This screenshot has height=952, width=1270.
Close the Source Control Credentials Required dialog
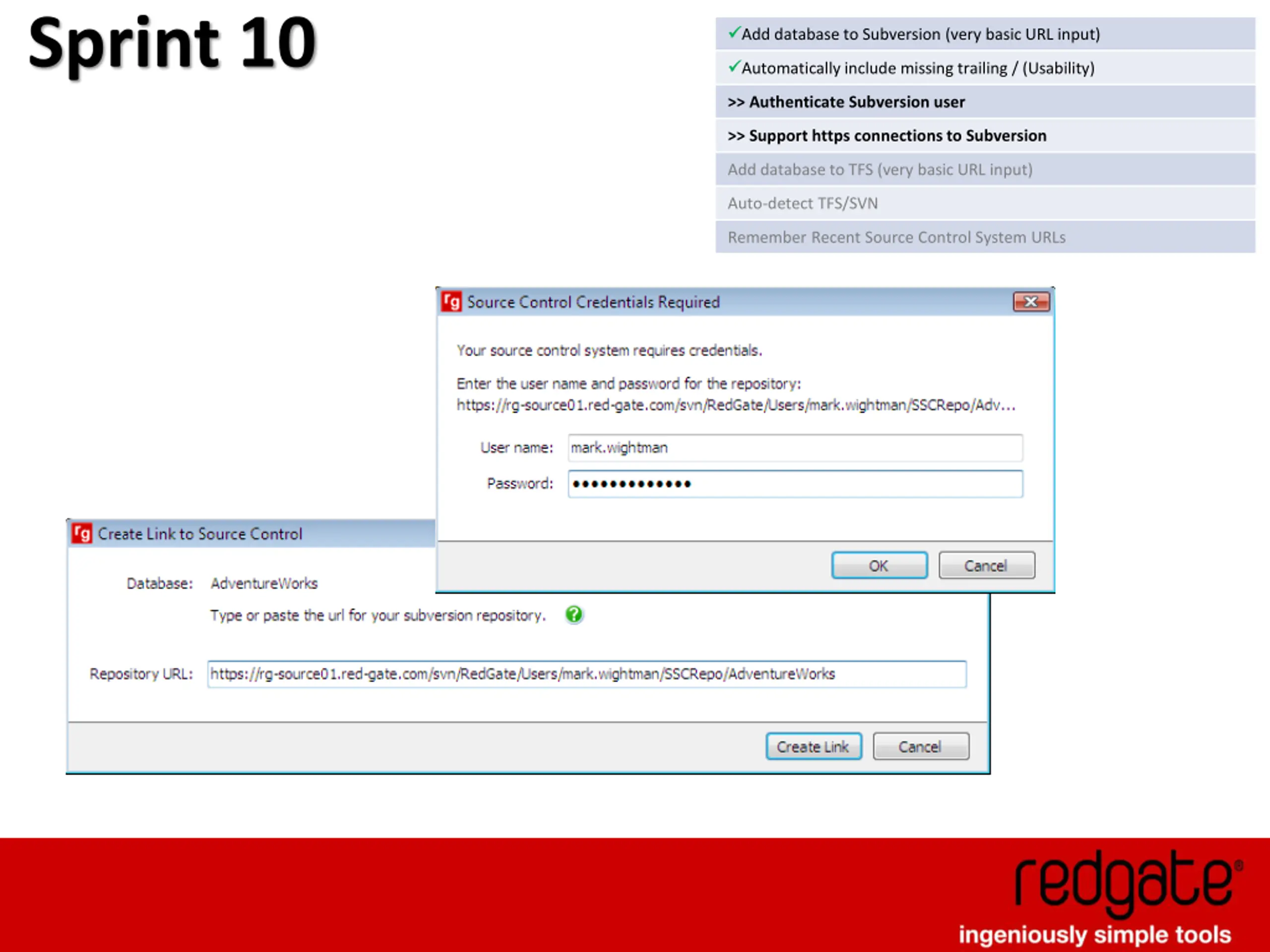click(x=1031, y=302)
